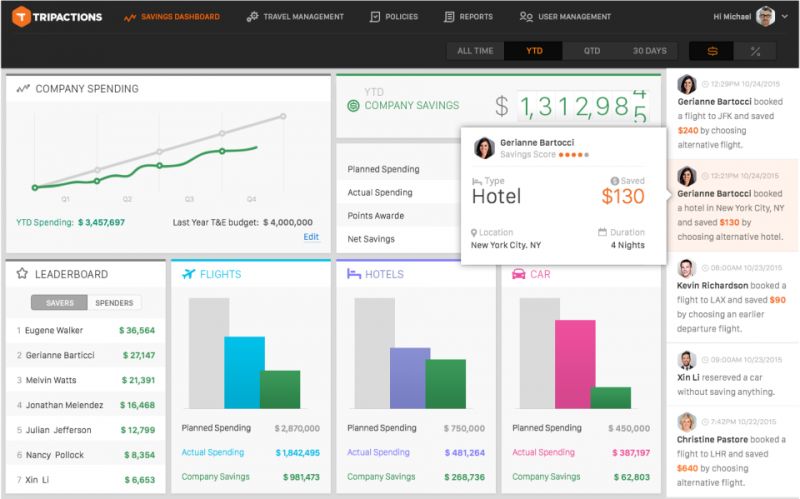The image size is (800, 499).
Task: Click the Company Savings coin icon
Action: pos(352,106)
